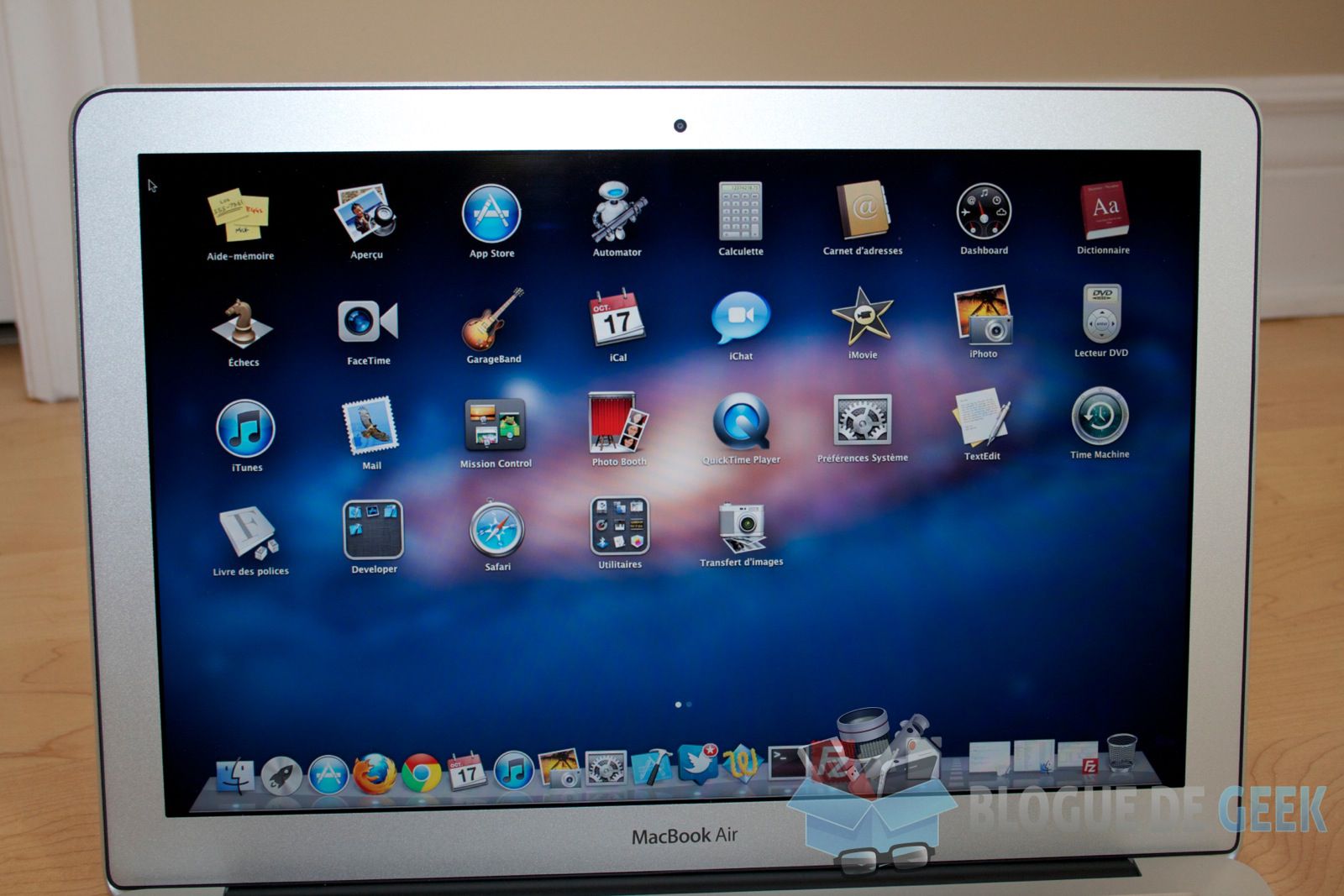1344x896 pixels.
Task: Launch Firefox from the Dock
Action: [x=374, y=773]
